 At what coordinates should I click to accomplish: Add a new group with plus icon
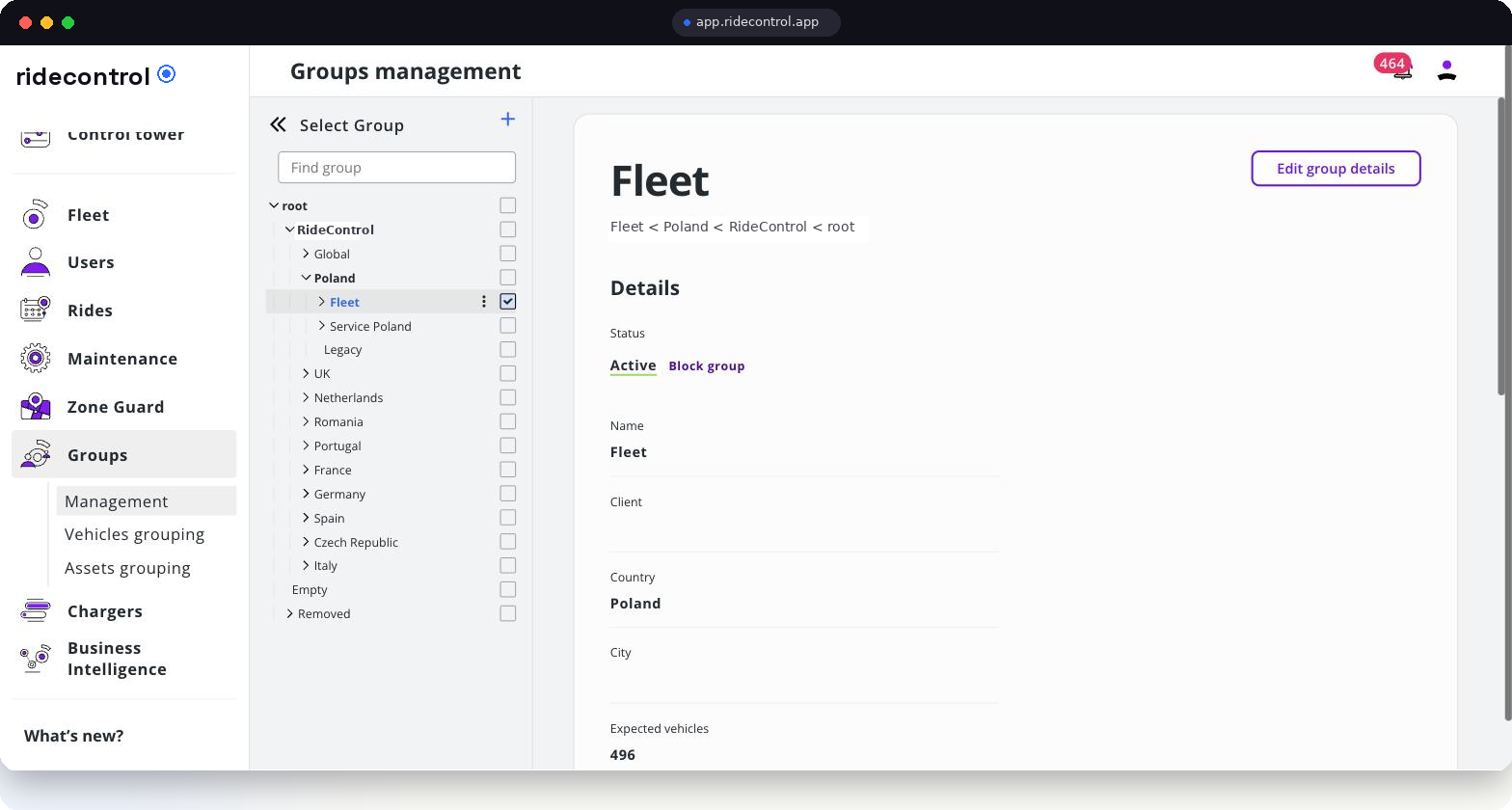pos(508,120)
